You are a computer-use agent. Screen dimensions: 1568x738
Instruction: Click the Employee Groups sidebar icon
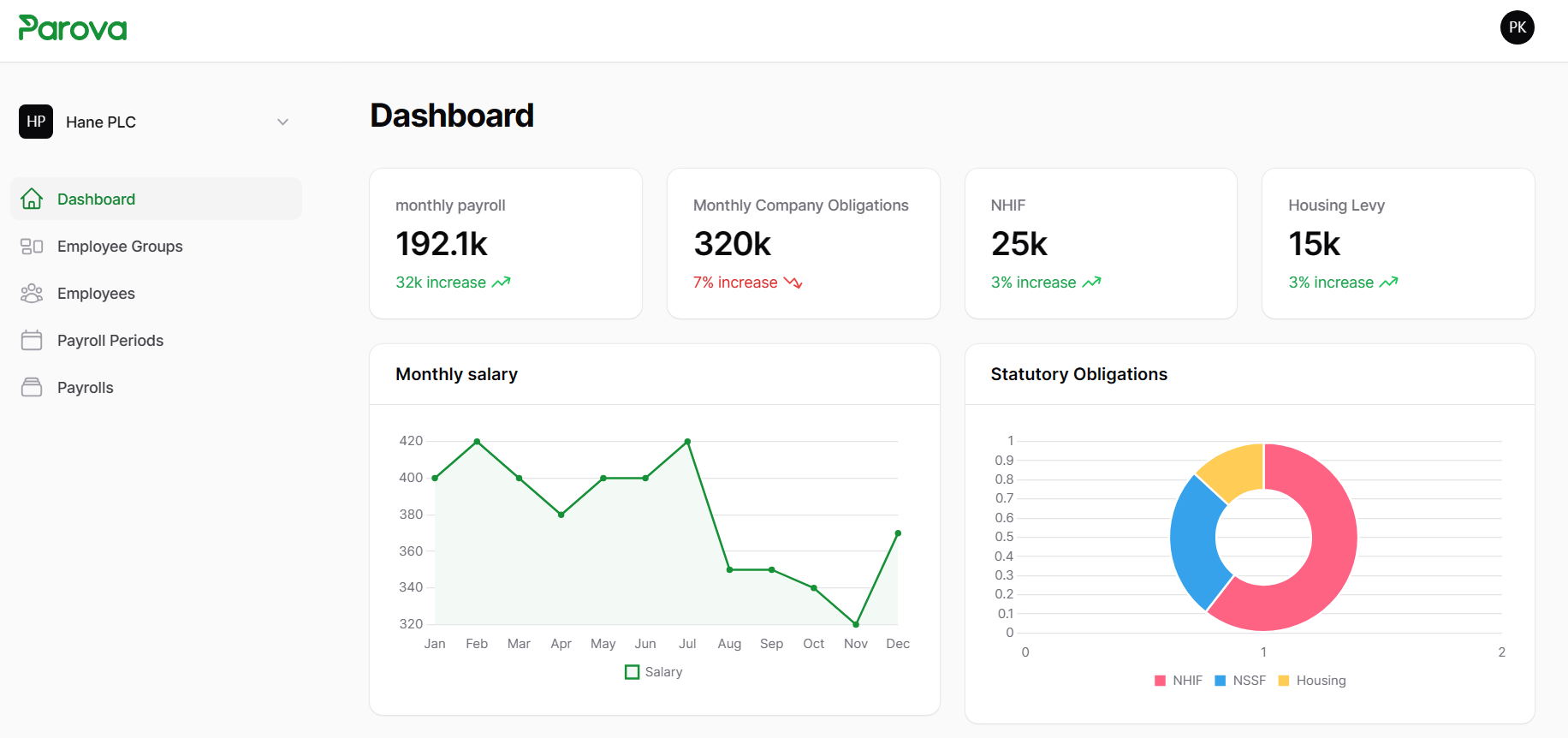[x=32, y=247]
